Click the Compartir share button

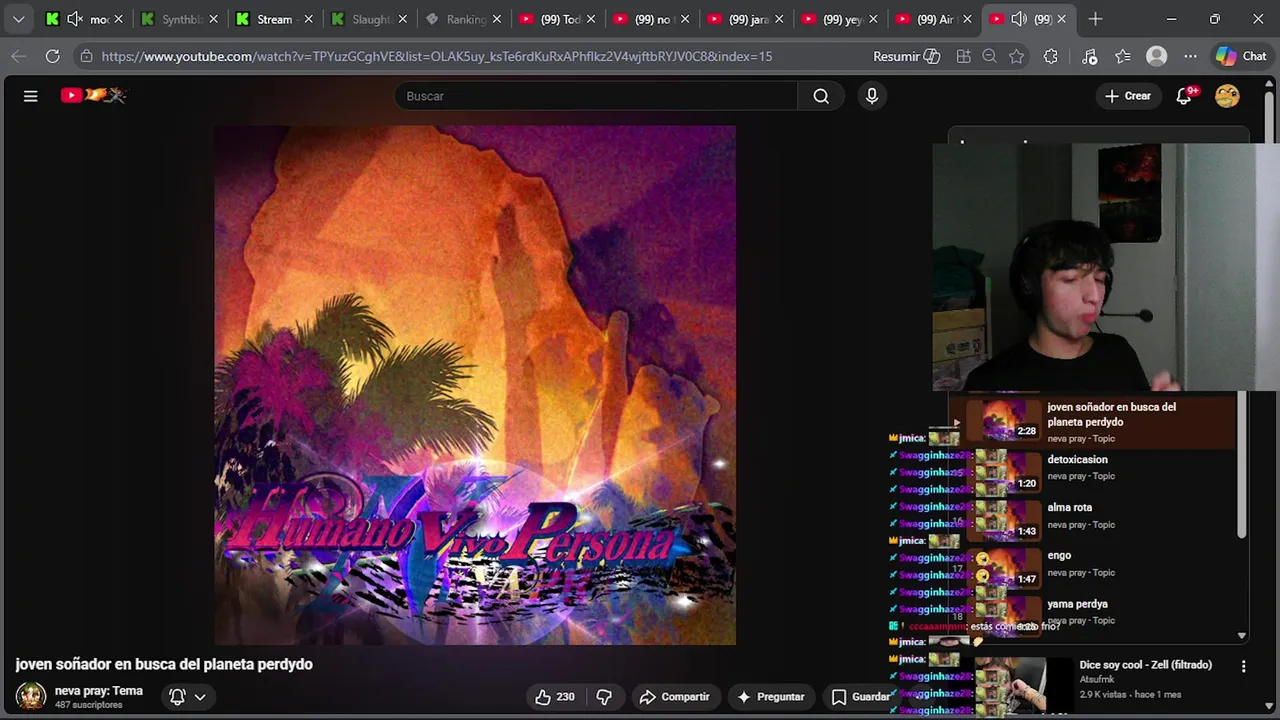[x=674, y=697]
